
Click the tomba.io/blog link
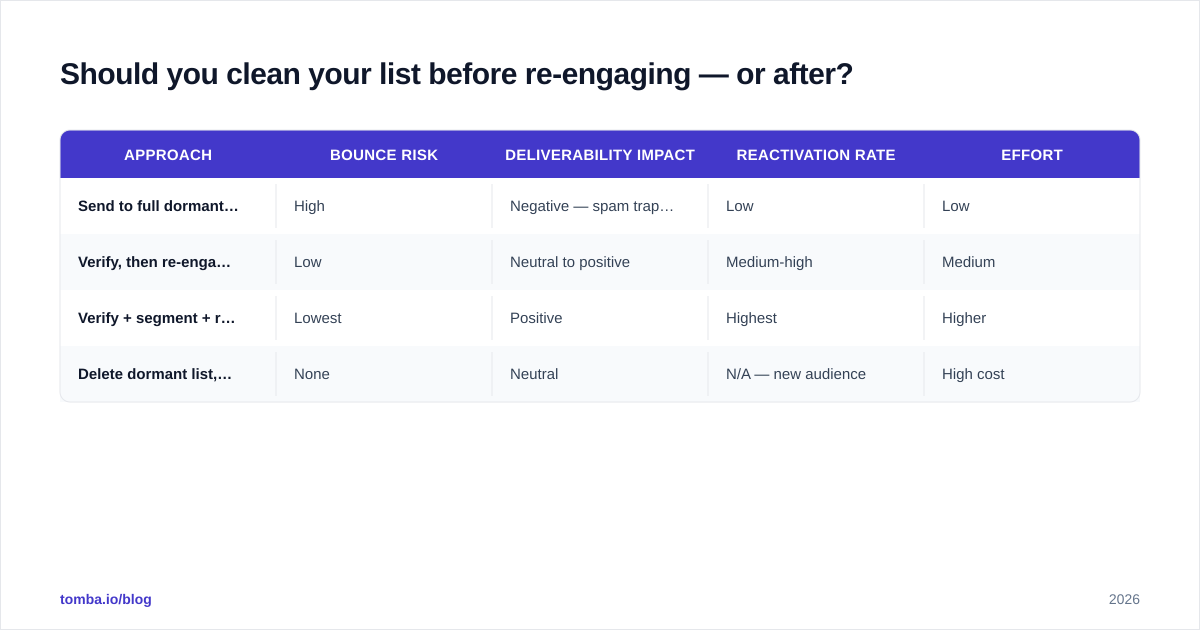click(x=106, y=599)
